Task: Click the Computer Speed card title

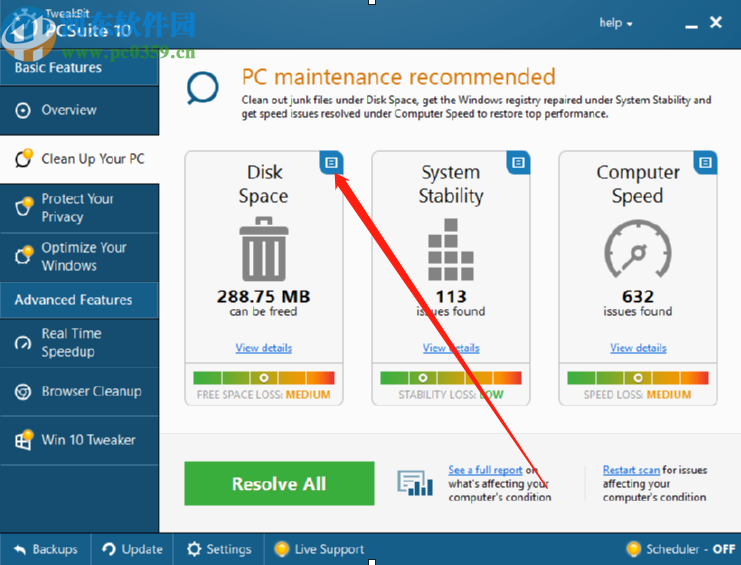Action: point(638,184)
